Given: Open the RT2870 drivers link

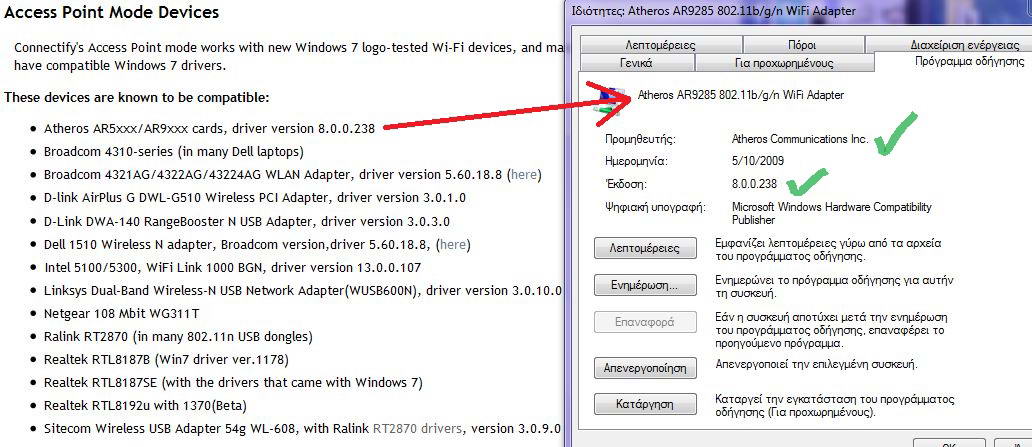Looking at the screenshot, I should [x=417, y=429].
